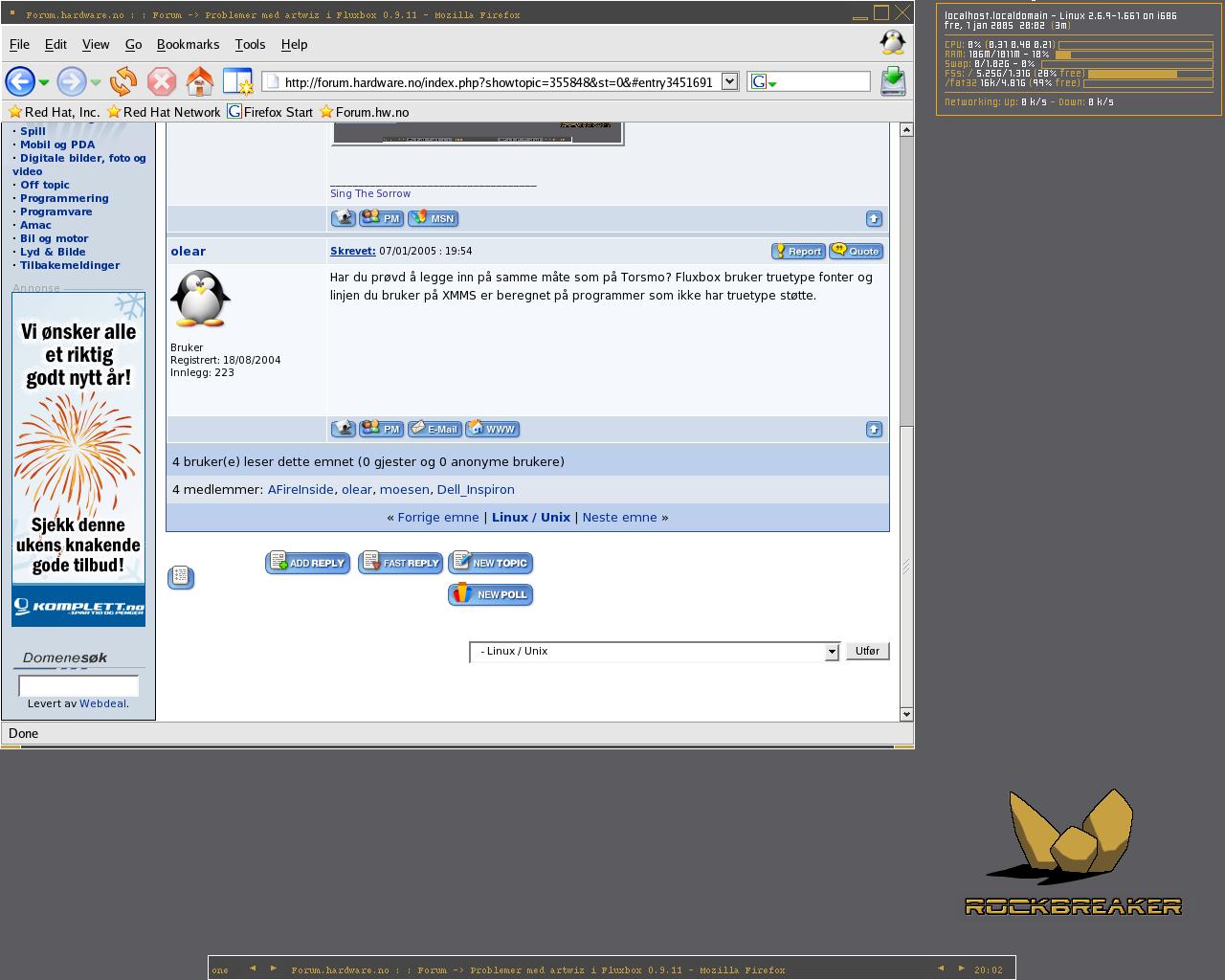
Task: Expand the URL bar history dropdown
Action: [x=729, y=81]
